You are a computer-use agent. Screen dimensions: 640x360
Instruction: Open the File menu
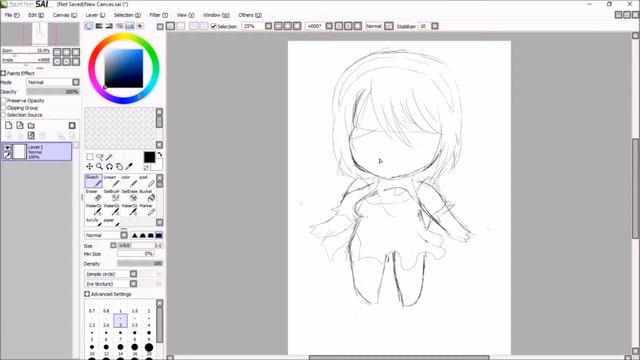point(12,15)
